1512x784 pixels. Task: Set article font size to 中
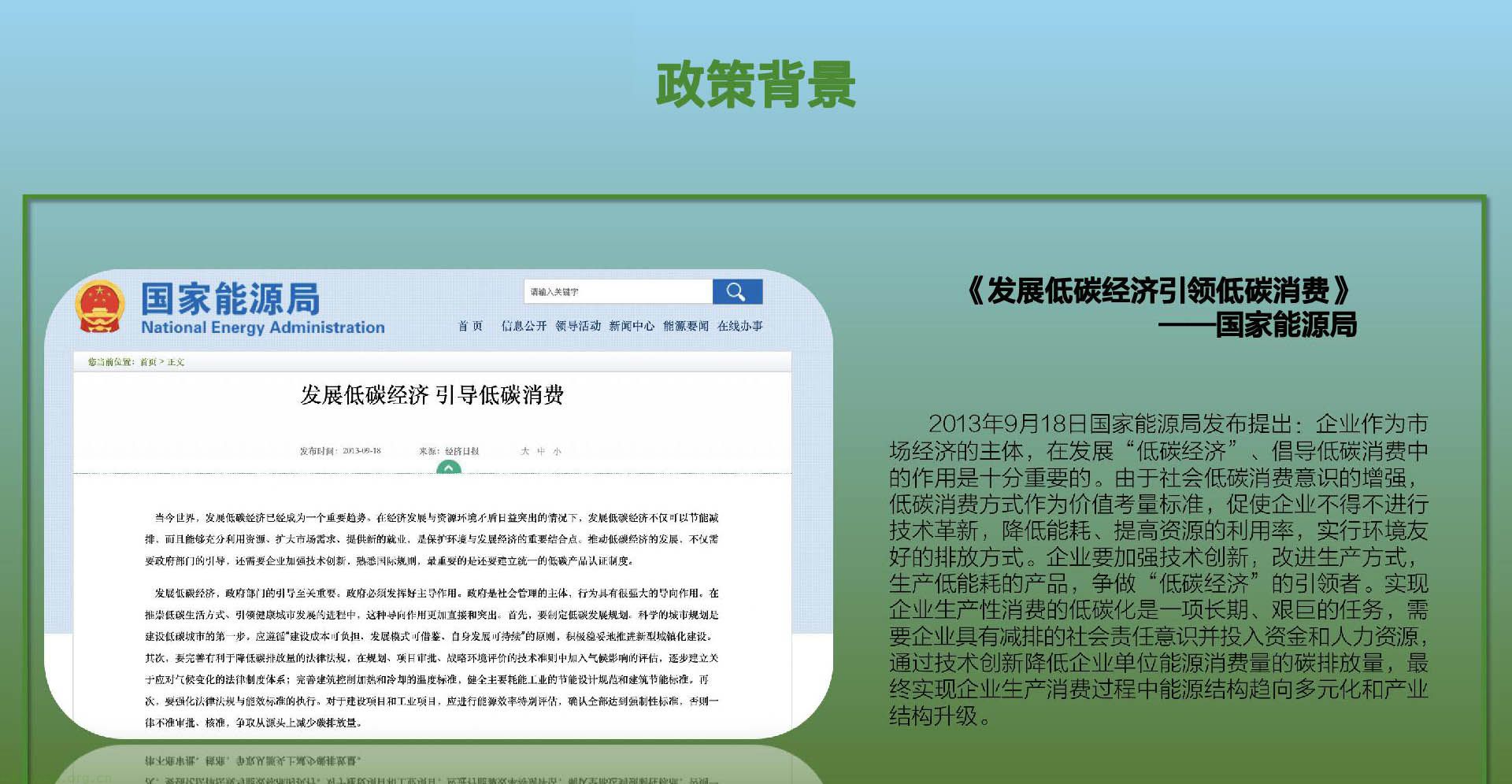541,451
